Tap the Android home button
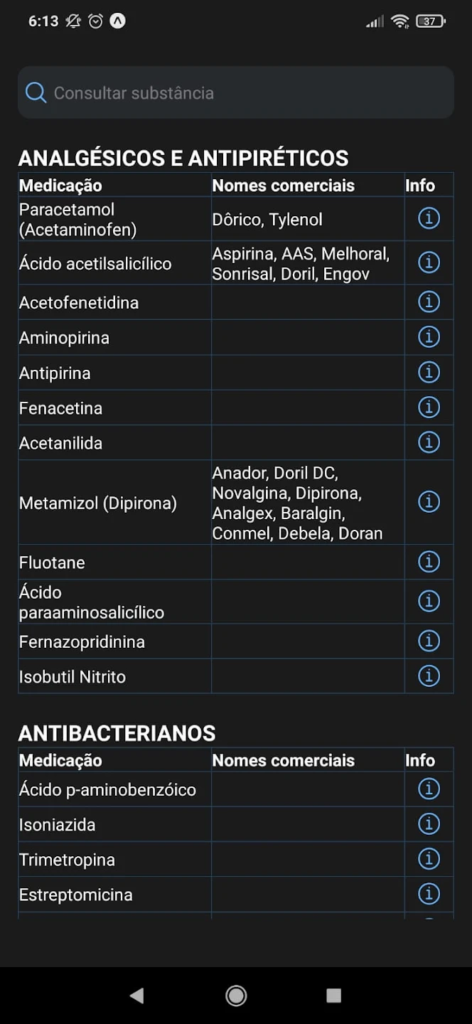Screen dimensions: 472x1024 click(x=236, y=995)
